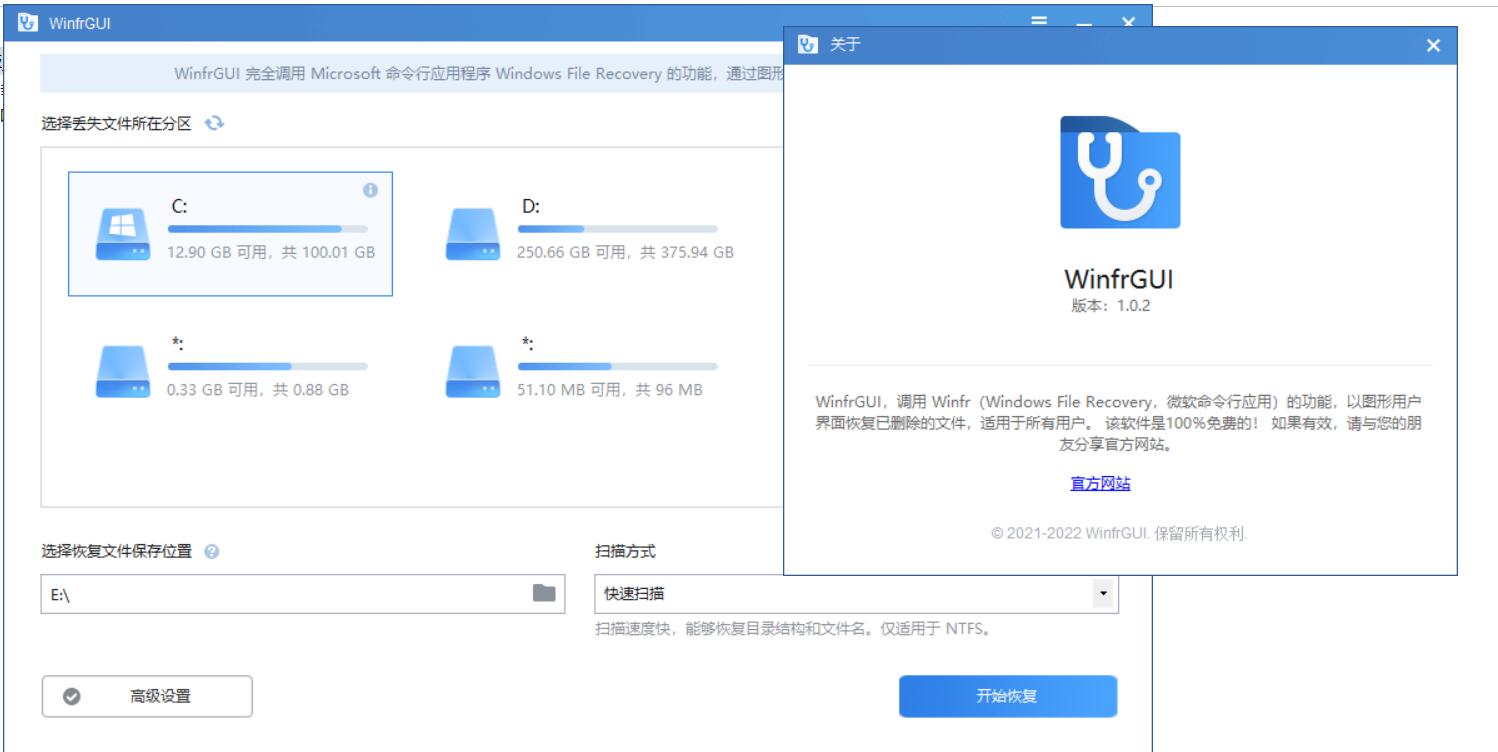This screenshot has height=752, width=1498.
Task: Click text 12.90 GB 可用，共 100.01 GB
Action: tap(271, 252)
